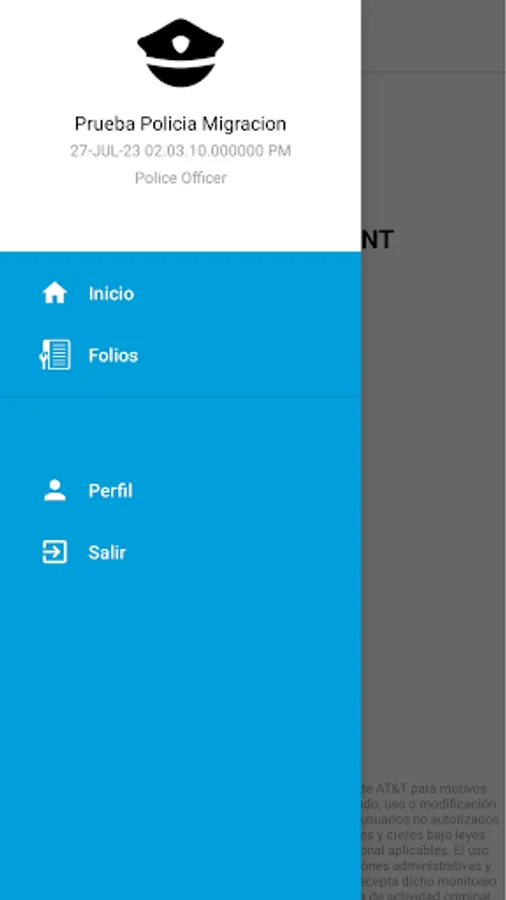This screenshot has width=506, height=900.
Task: Click the blue gap above Perfil
Action: 180,428
